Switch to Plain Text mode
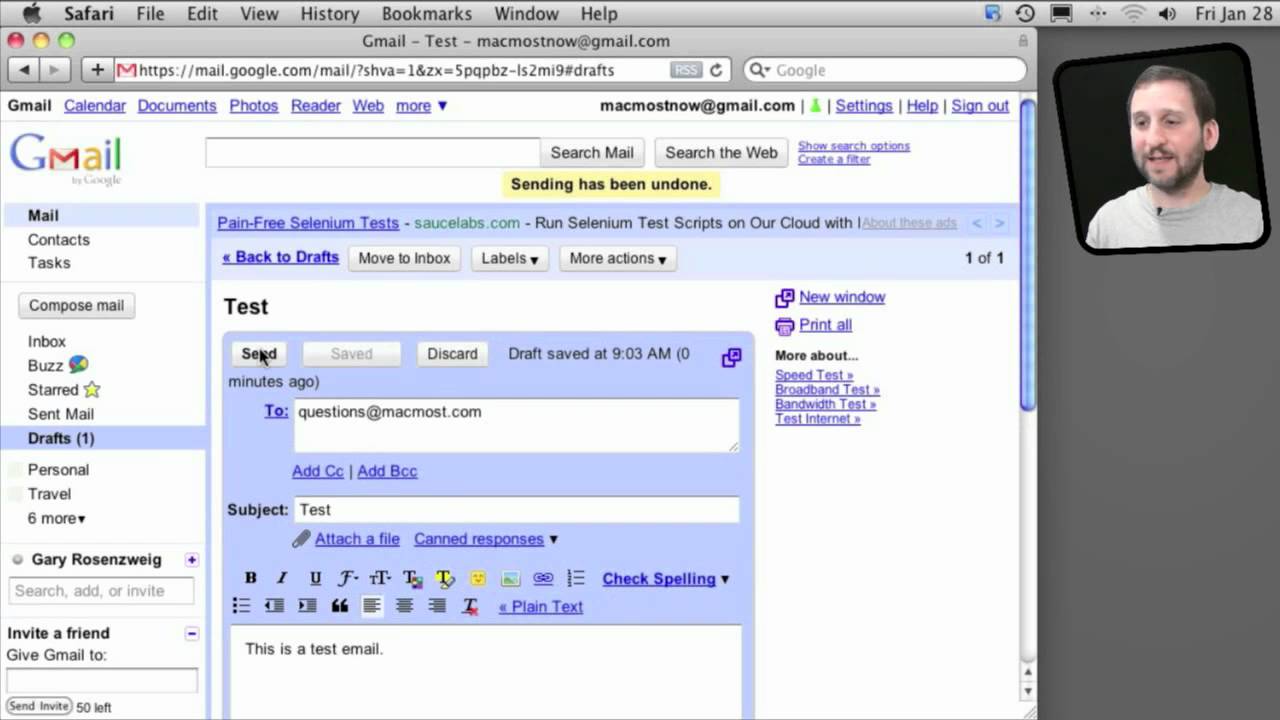Image resolution: width=1280 pixels, height=720 pixels. (541, 606)
